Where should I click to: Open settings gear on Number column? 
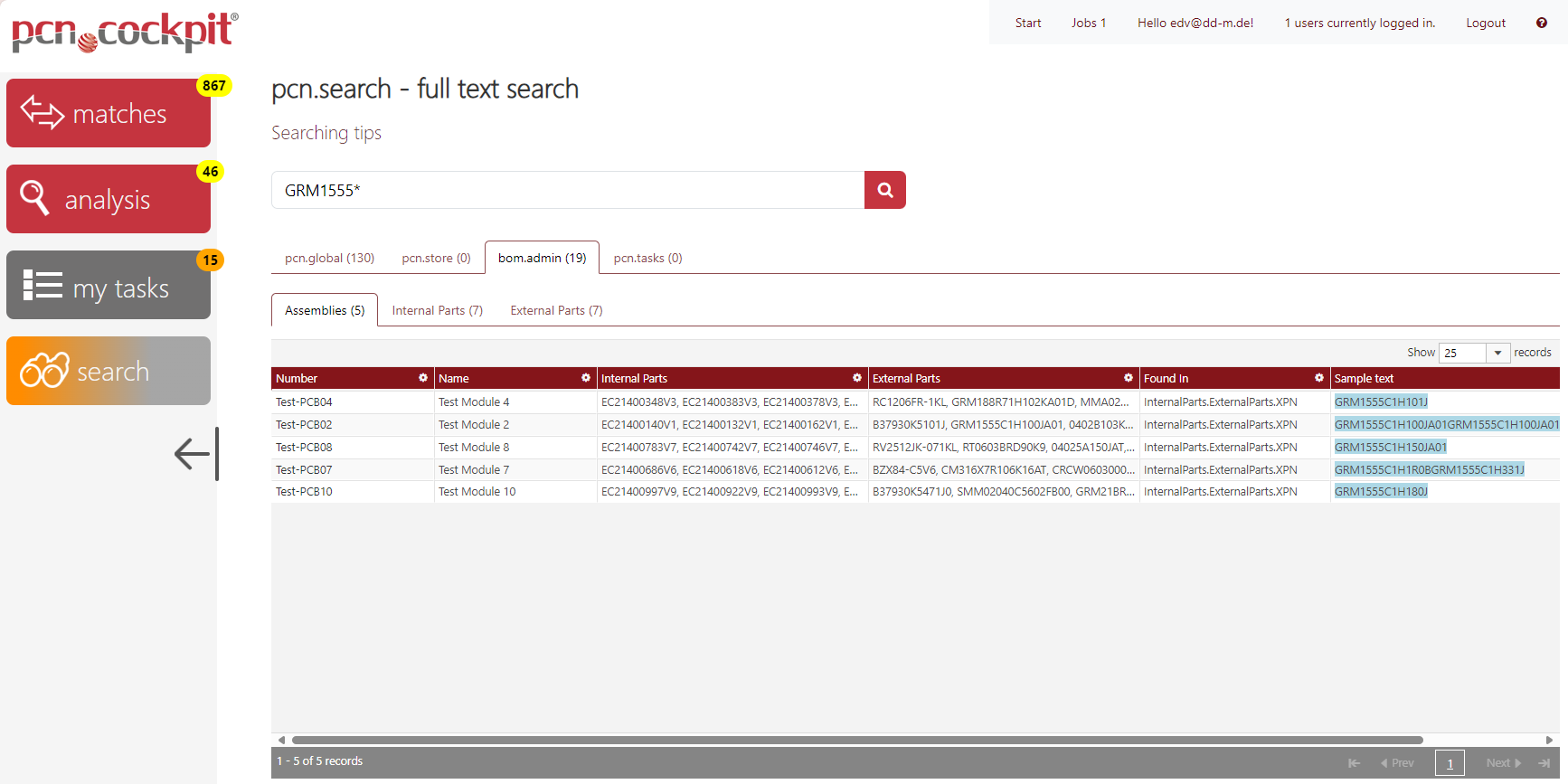[x=422, y=378]
